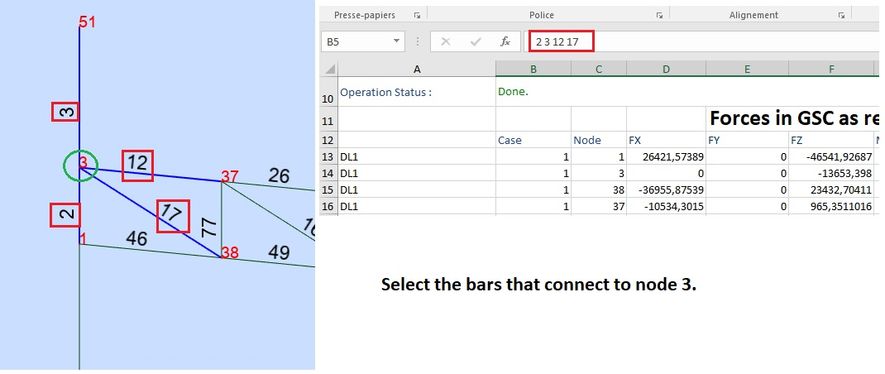Select column C header

click(599, 69)
